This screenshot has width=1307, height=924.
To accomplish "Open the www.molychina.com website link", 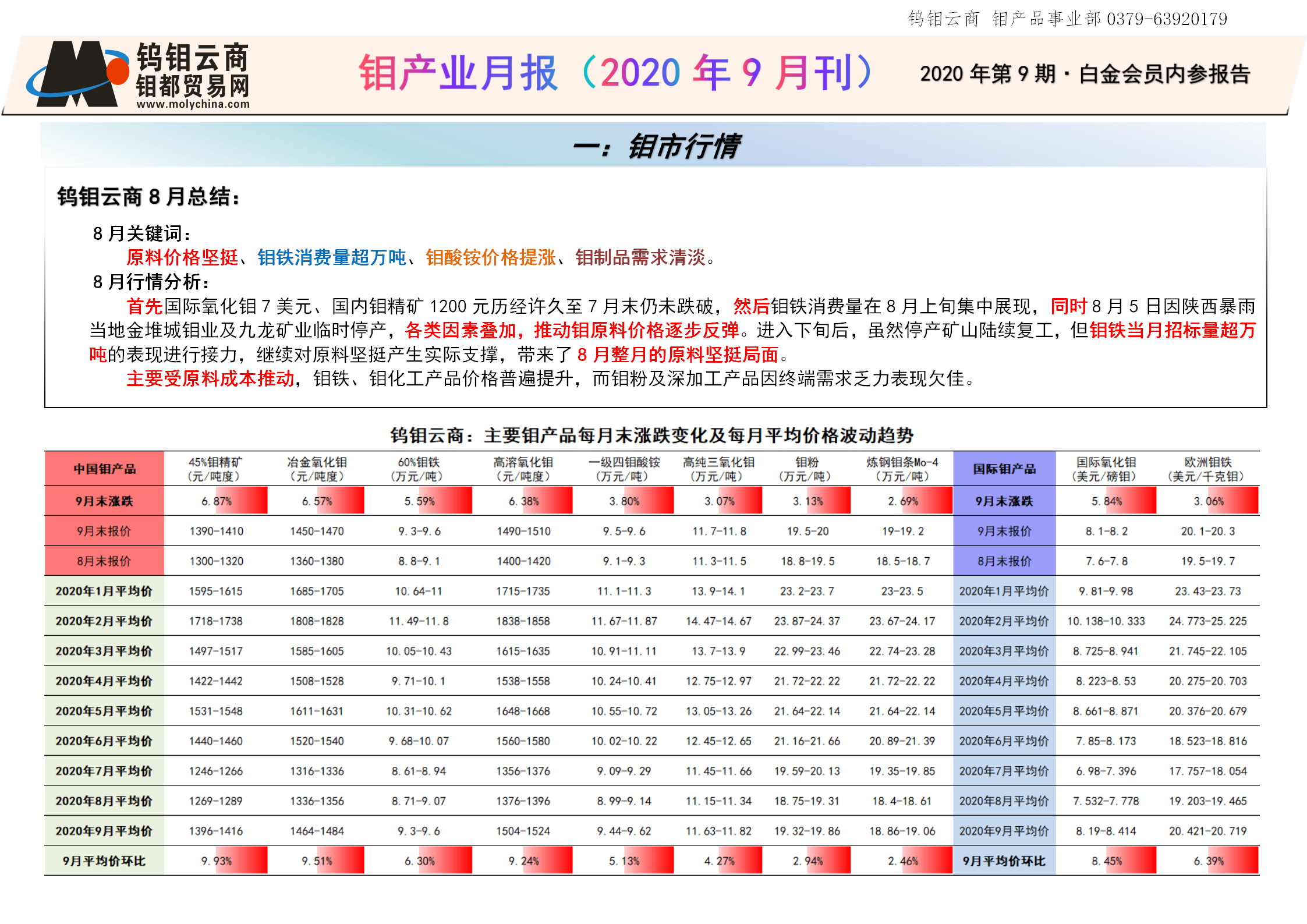I will [x=193, y=104].
